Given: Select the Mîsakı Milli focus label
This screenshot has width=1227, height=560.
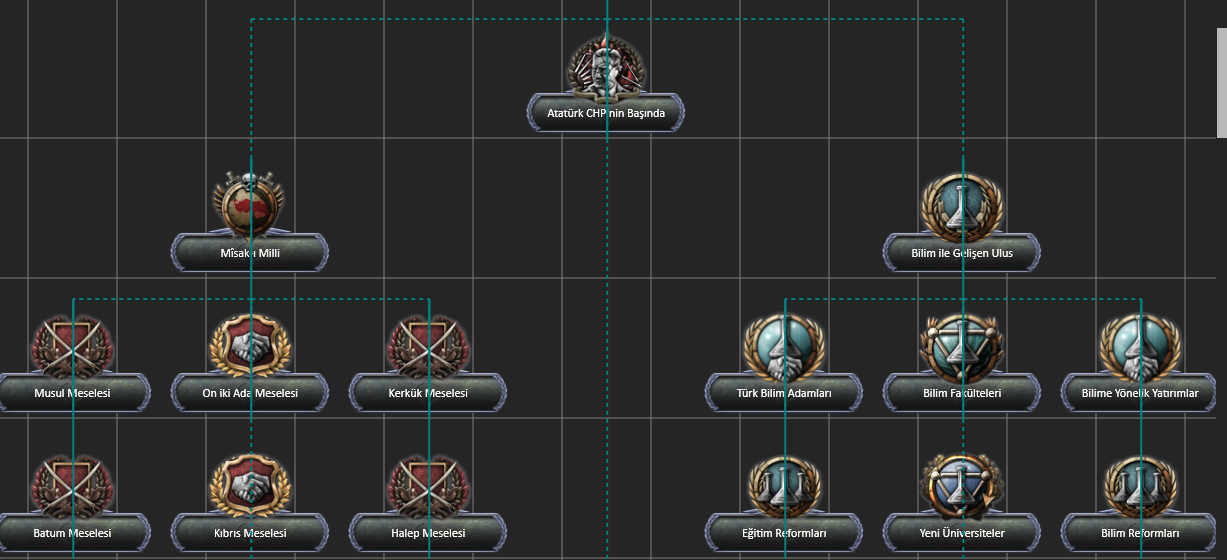Looking at the screenshot, I should coord(250,253).
